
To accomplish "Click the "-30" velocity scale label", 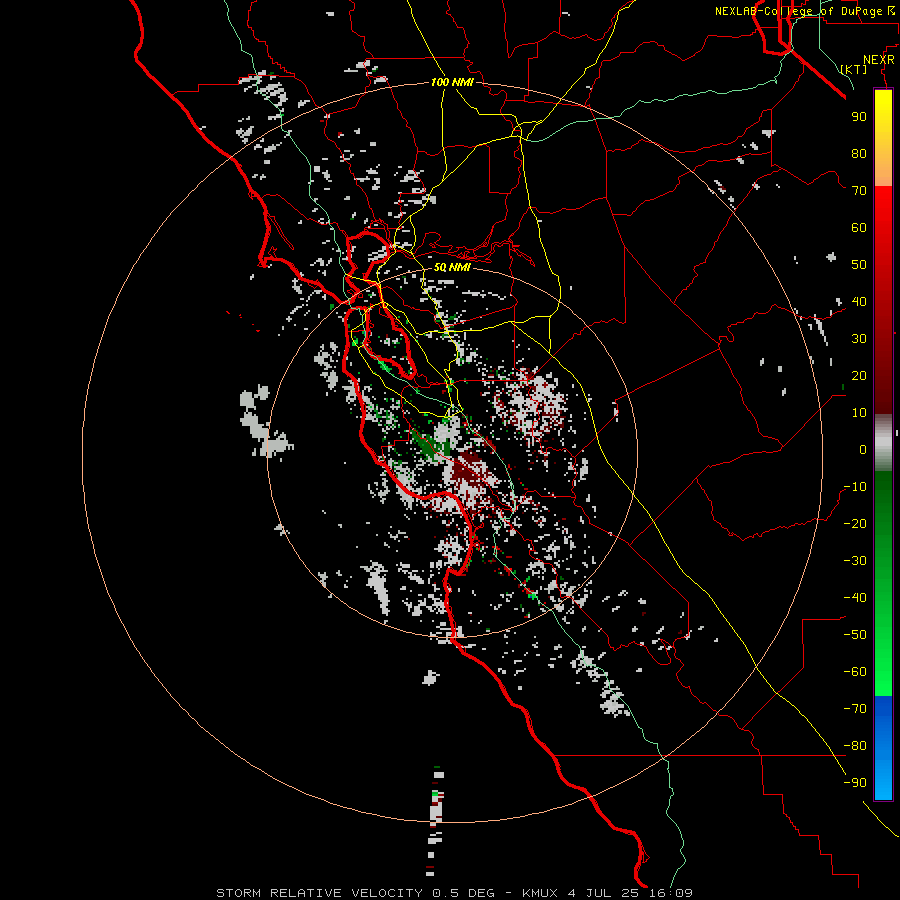I will [855, 561].
